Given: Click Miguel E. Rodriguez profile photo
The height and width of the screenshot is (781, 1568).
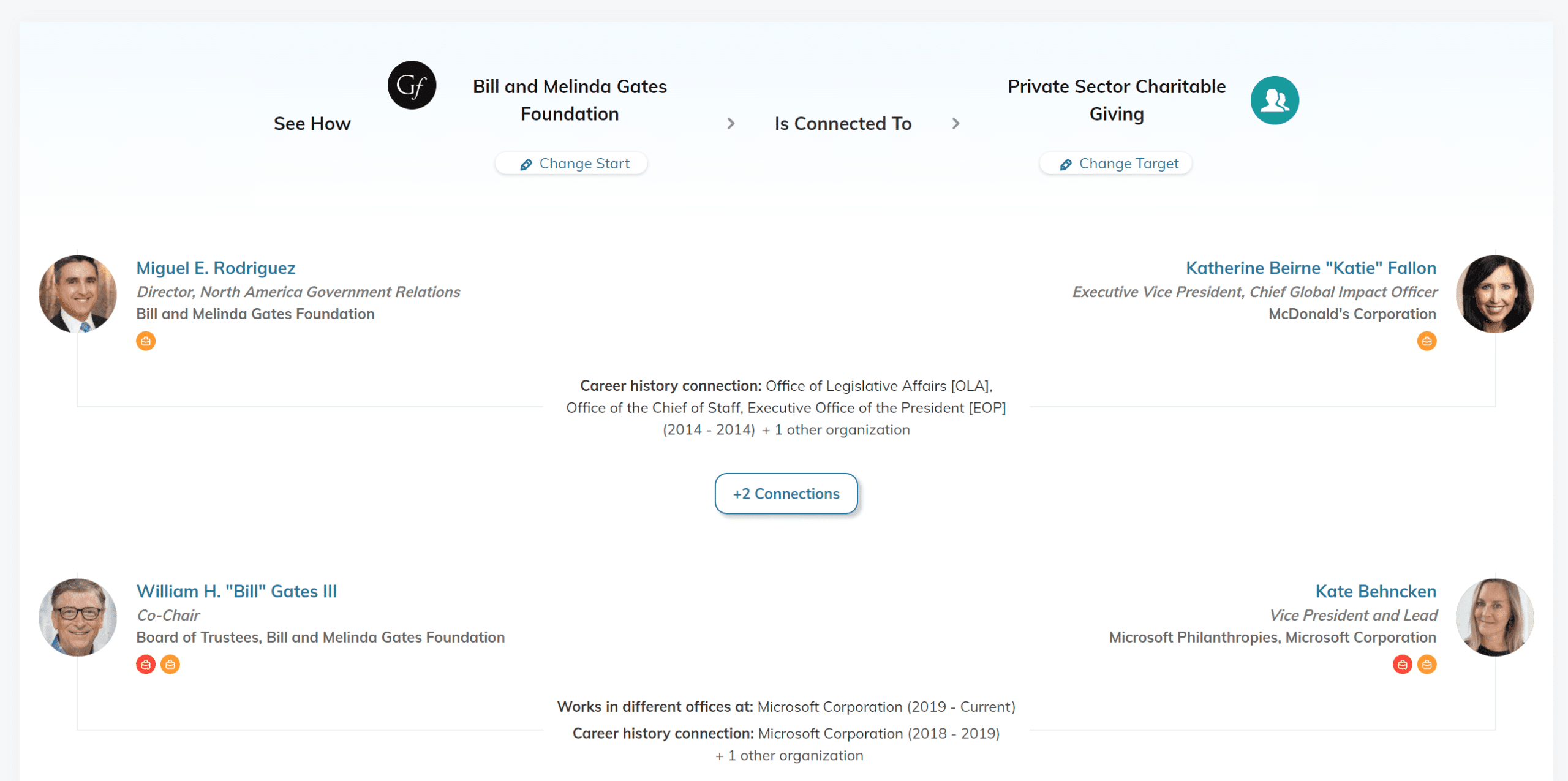Looking at the screenshot, I should pos(78,294).
